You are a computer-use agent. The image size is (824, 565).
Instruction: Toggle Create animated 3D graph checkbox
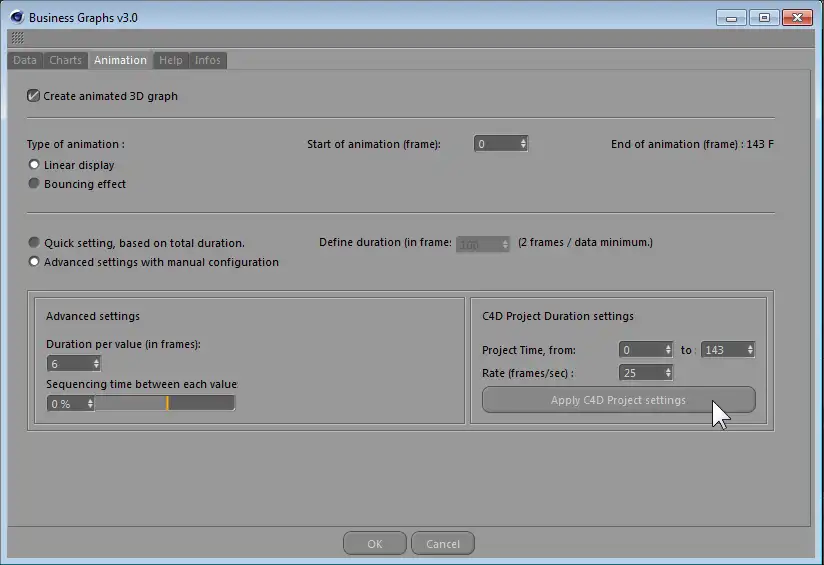pos(33,96)
